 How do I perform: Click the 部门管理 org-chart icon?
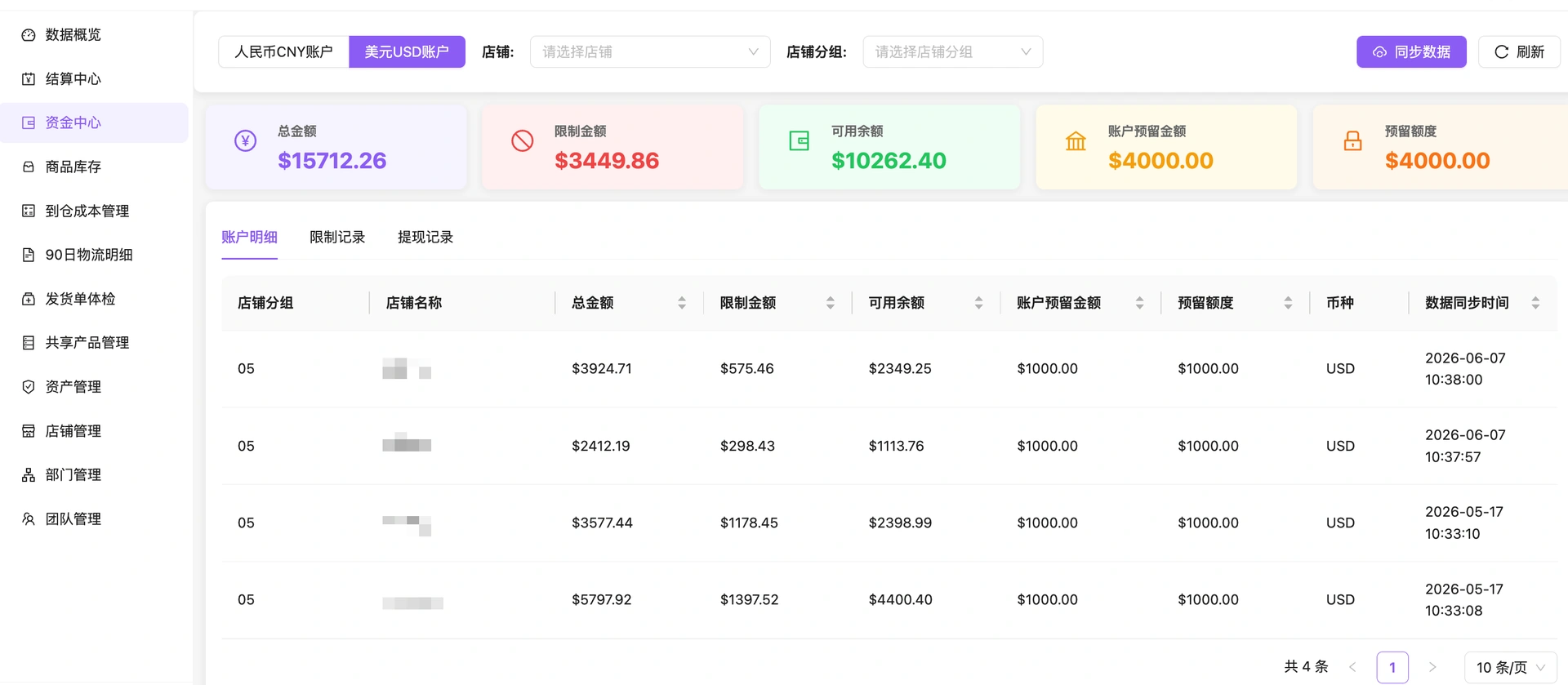[x=29, y=475]
